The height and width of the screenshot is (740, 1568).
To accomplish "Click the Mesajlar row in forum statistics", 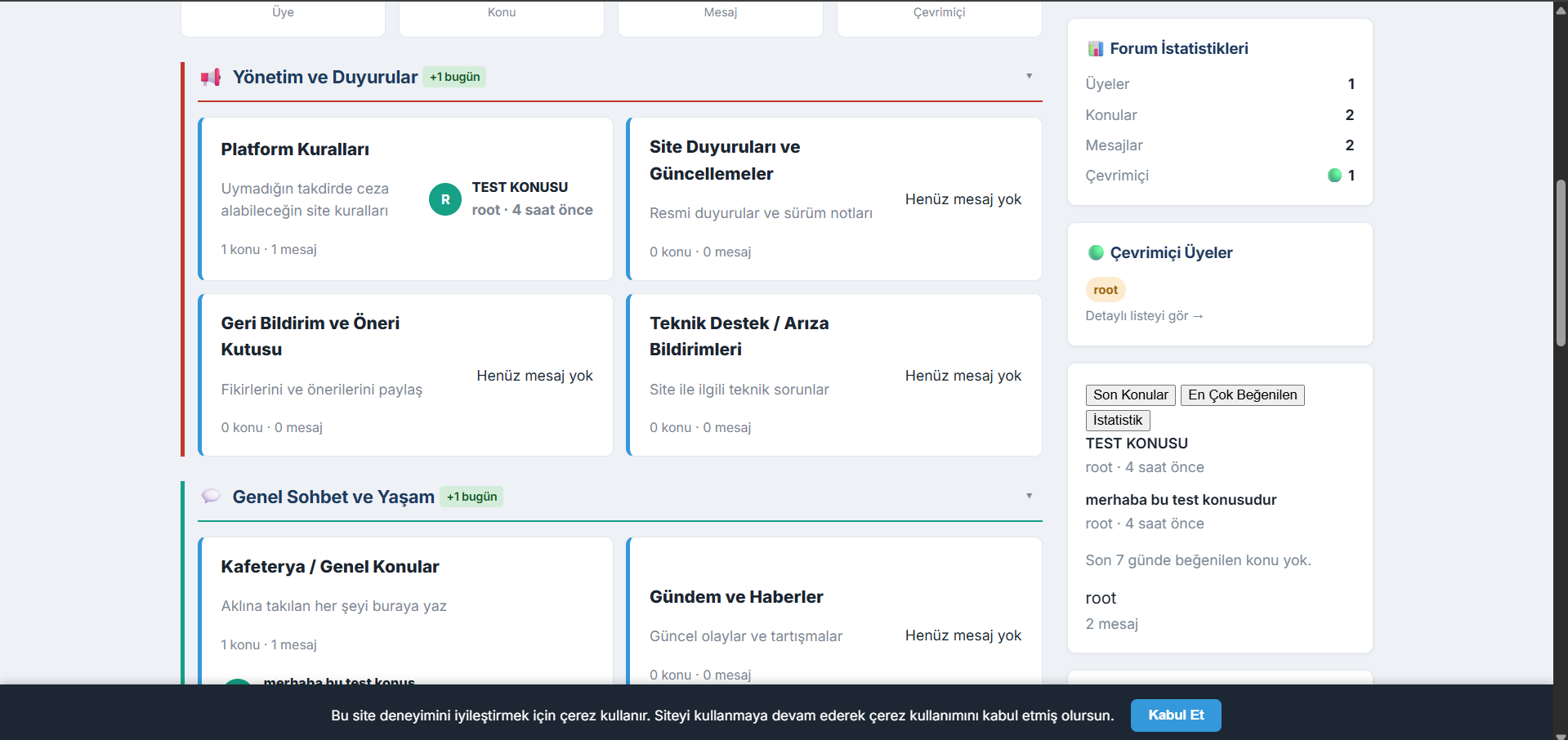I will [1220, 145].
